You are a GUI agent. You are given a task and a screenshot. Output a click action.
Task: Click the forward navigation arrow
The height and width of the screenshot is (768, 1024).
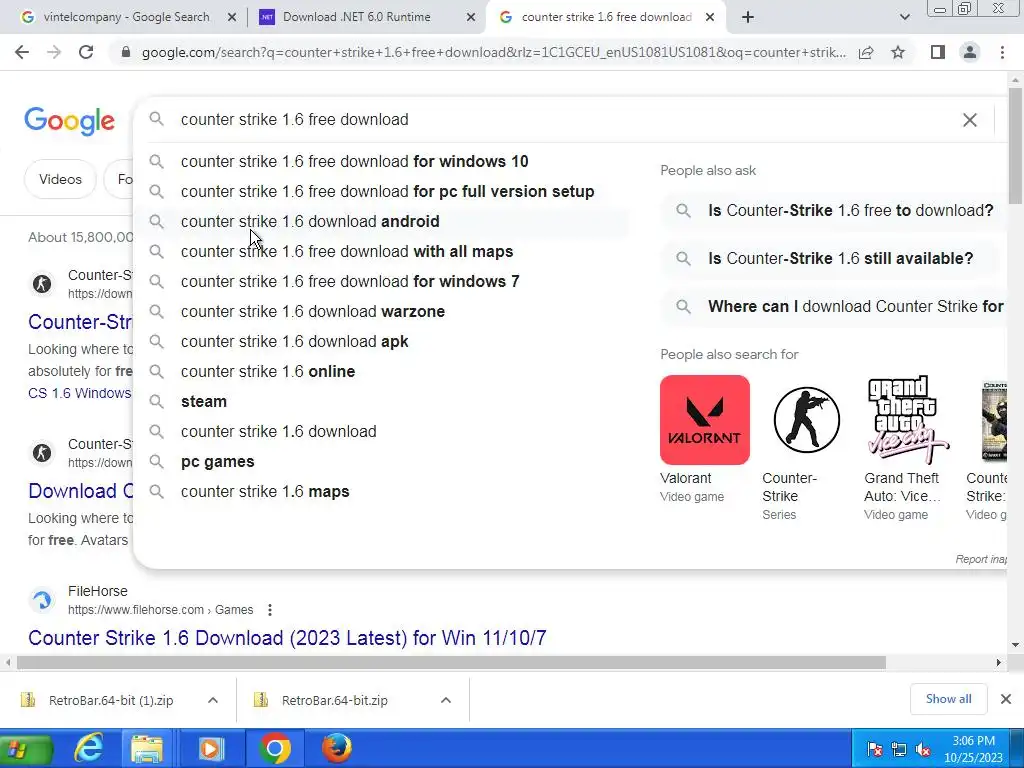(54, 52)
